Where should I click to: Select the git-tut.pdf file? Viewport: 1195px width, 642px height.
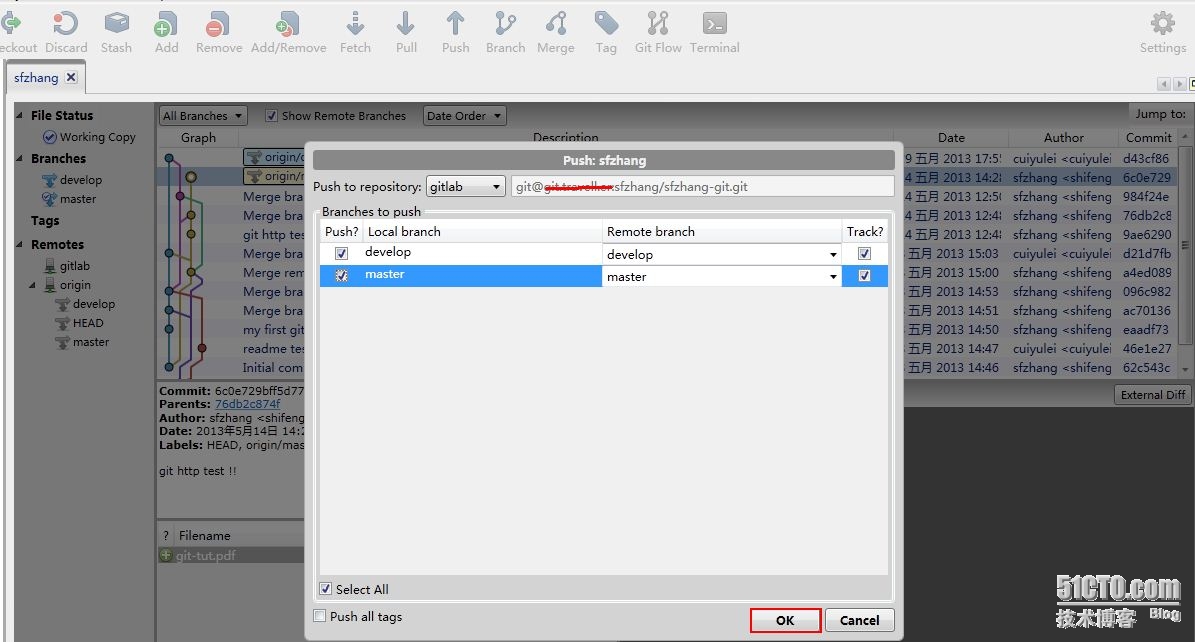pos(205,556)
